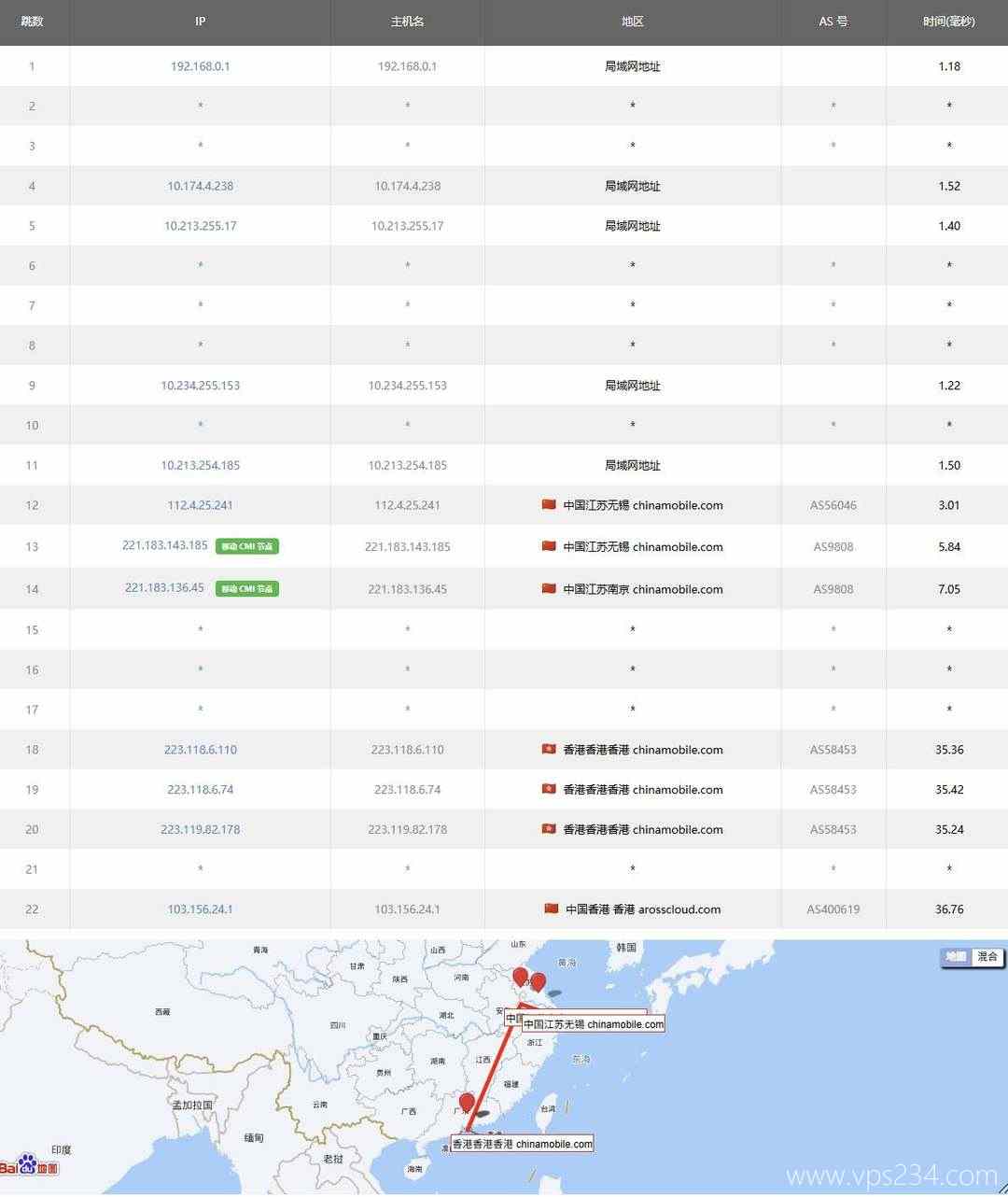Screen dimensions: 1008x1197
Task: Click the AS 号 column header
Action: 833,21
